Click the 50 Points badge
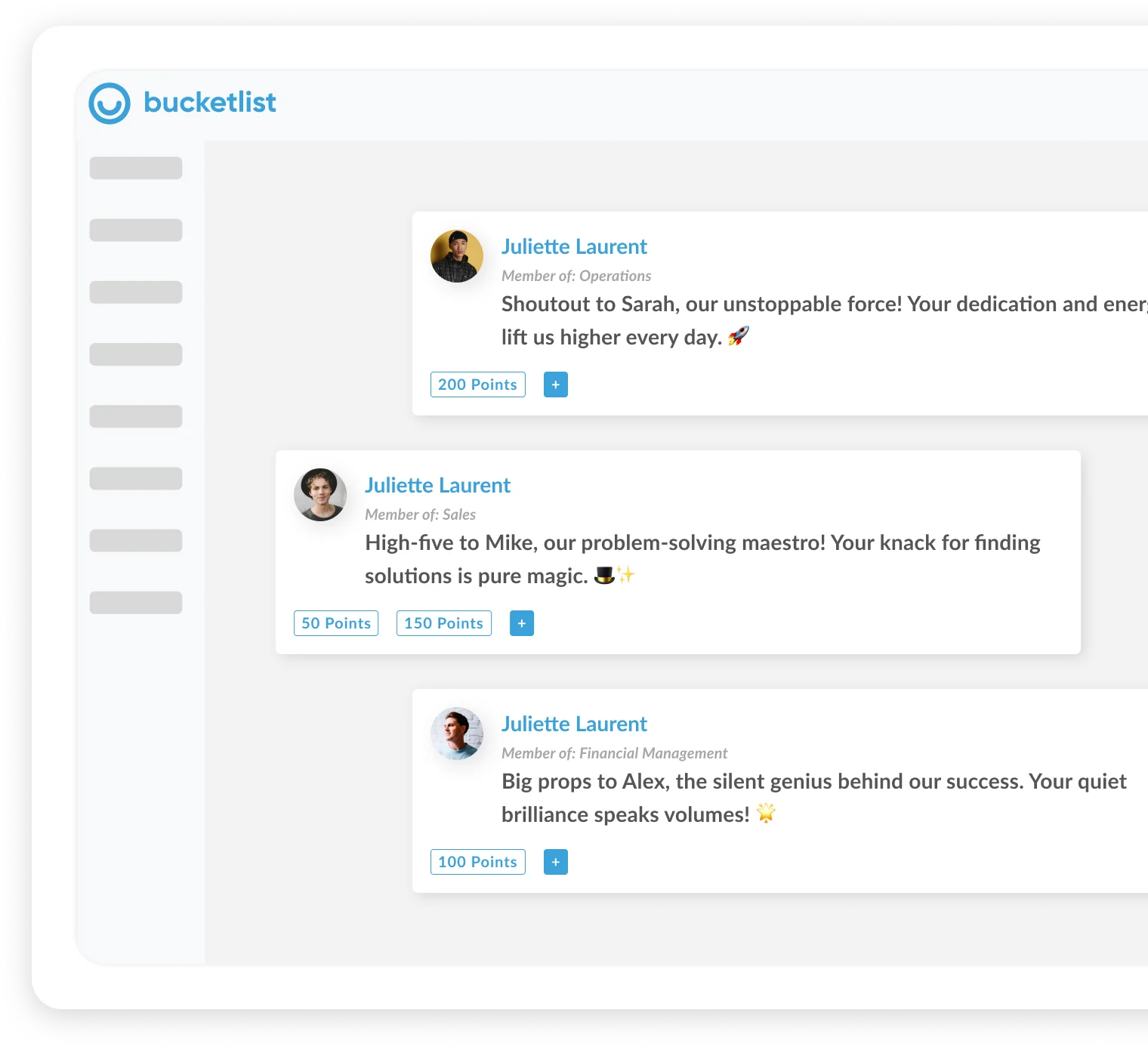 point(336,623)
